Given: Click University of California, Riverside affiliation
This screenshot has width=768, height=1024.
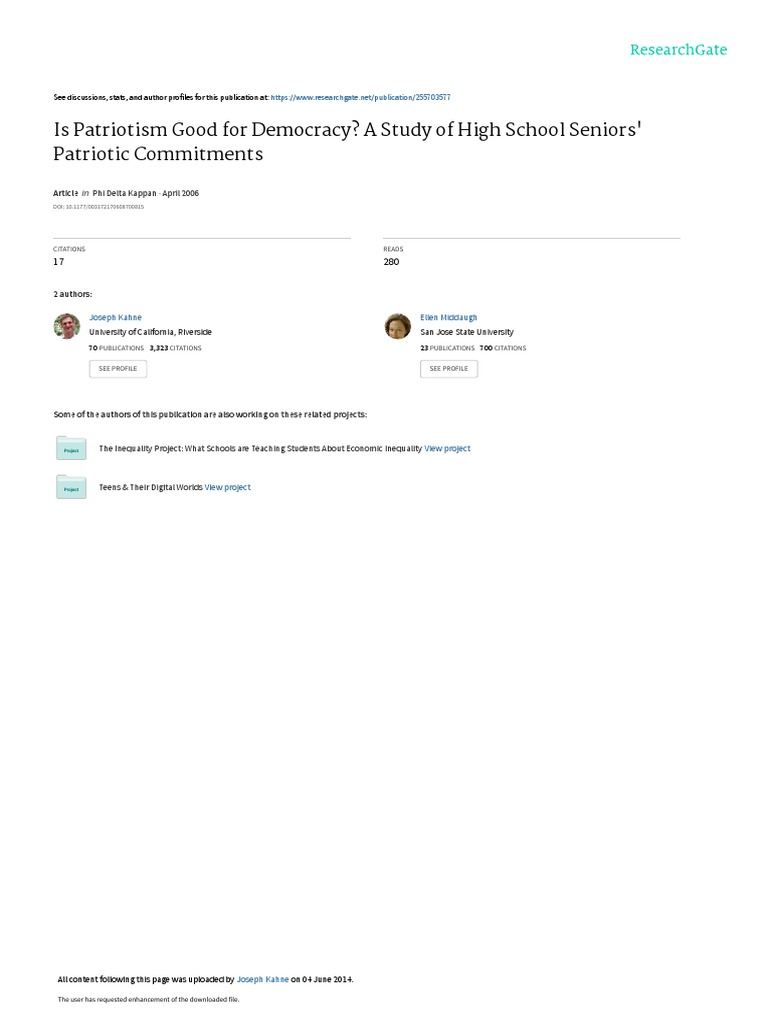Looking at the screenshot, I should coord(150,332).
